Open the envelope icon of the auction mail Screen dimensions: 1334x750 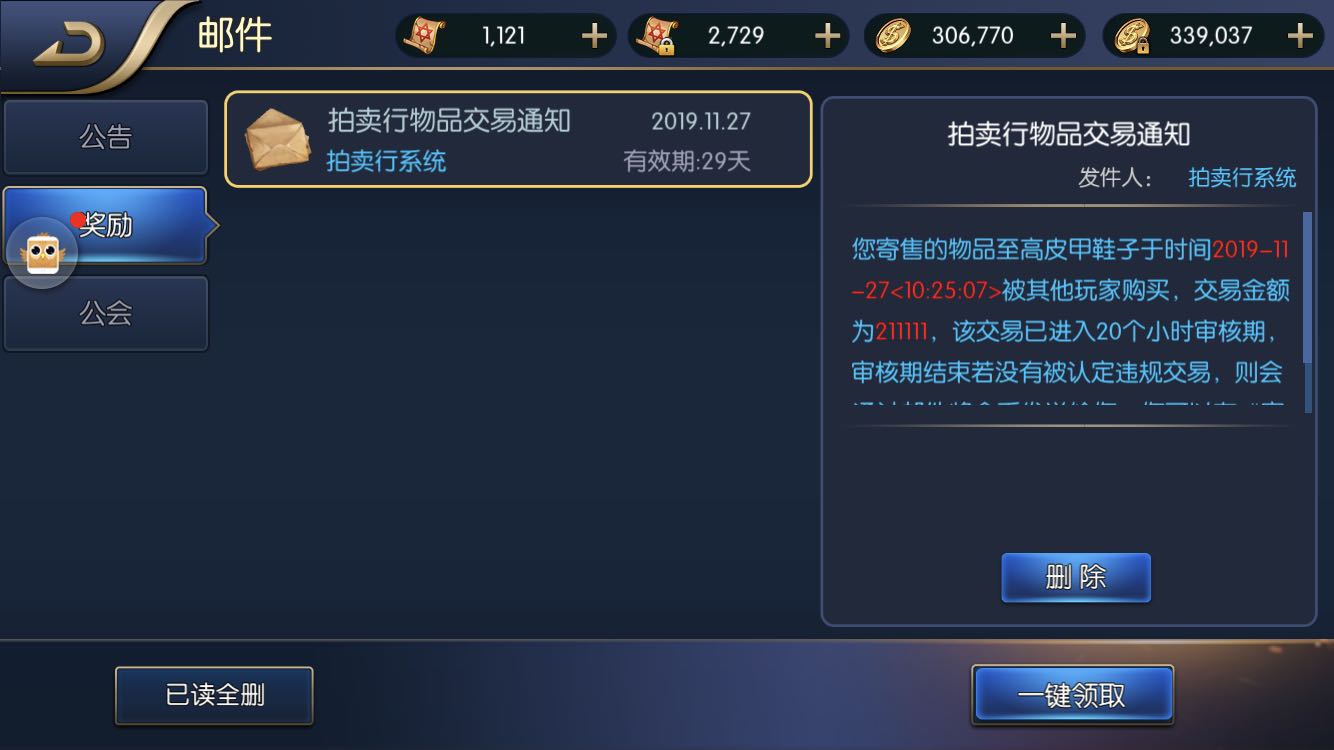[x=276, y=139]
